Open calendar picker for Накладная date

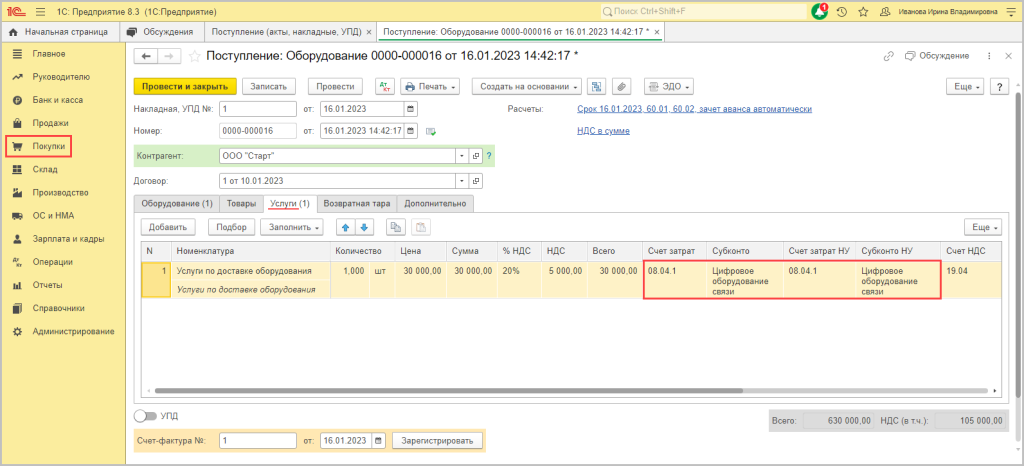[x=410, y=109]
